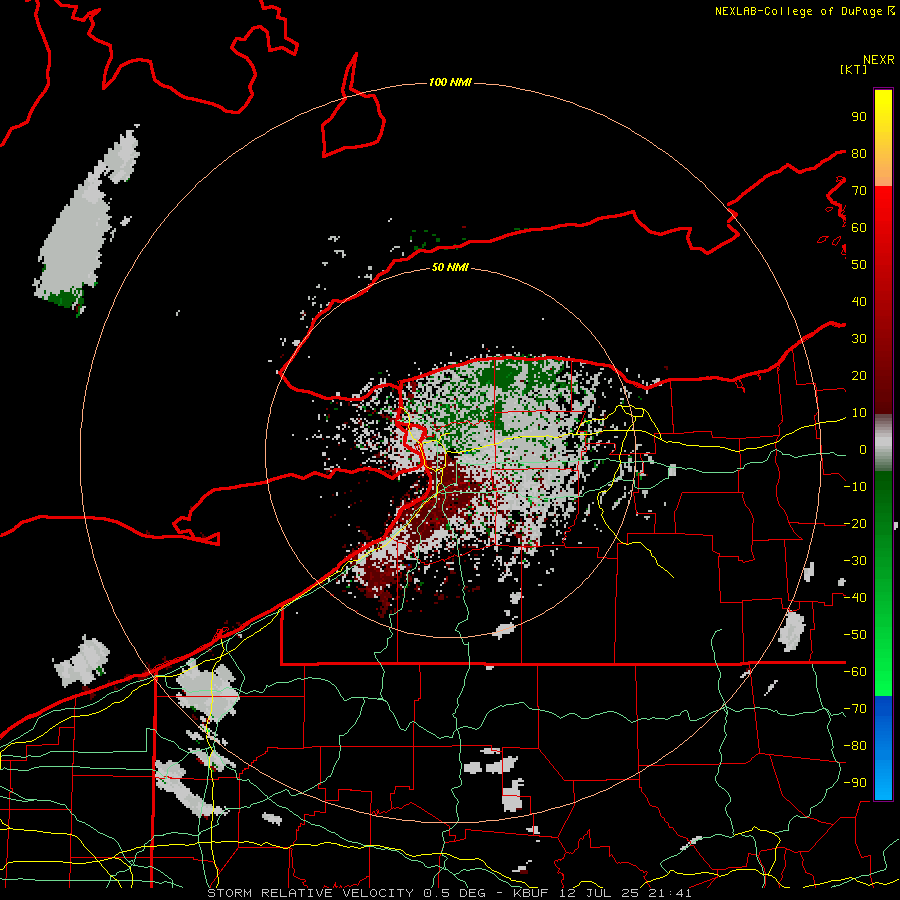
Task: Click the 0 value on velocity scale
Action: point(863,450)
